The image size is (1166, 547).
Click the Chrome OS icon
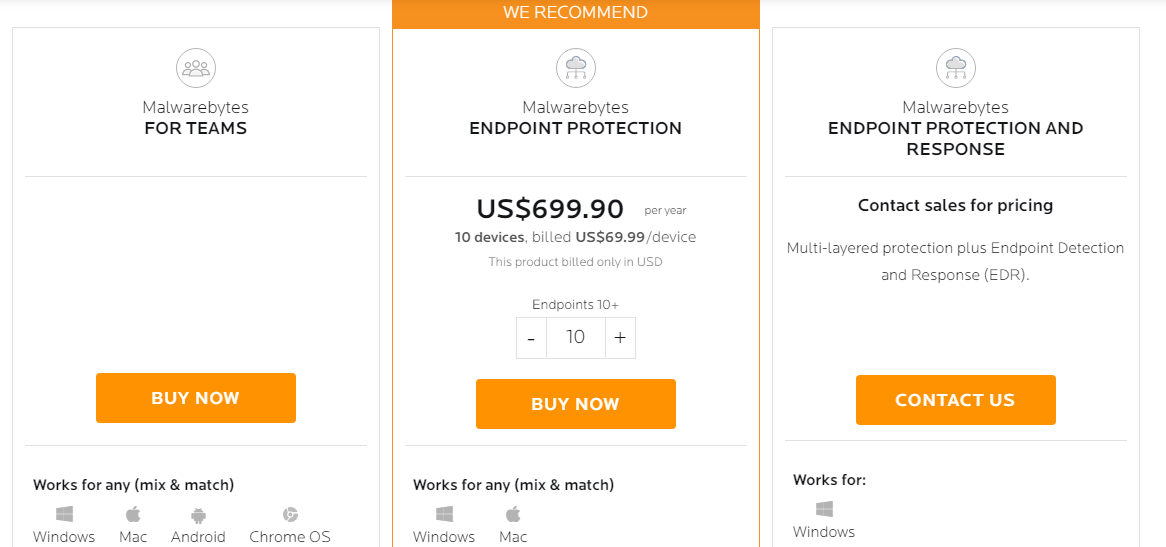tap(290, 514)
